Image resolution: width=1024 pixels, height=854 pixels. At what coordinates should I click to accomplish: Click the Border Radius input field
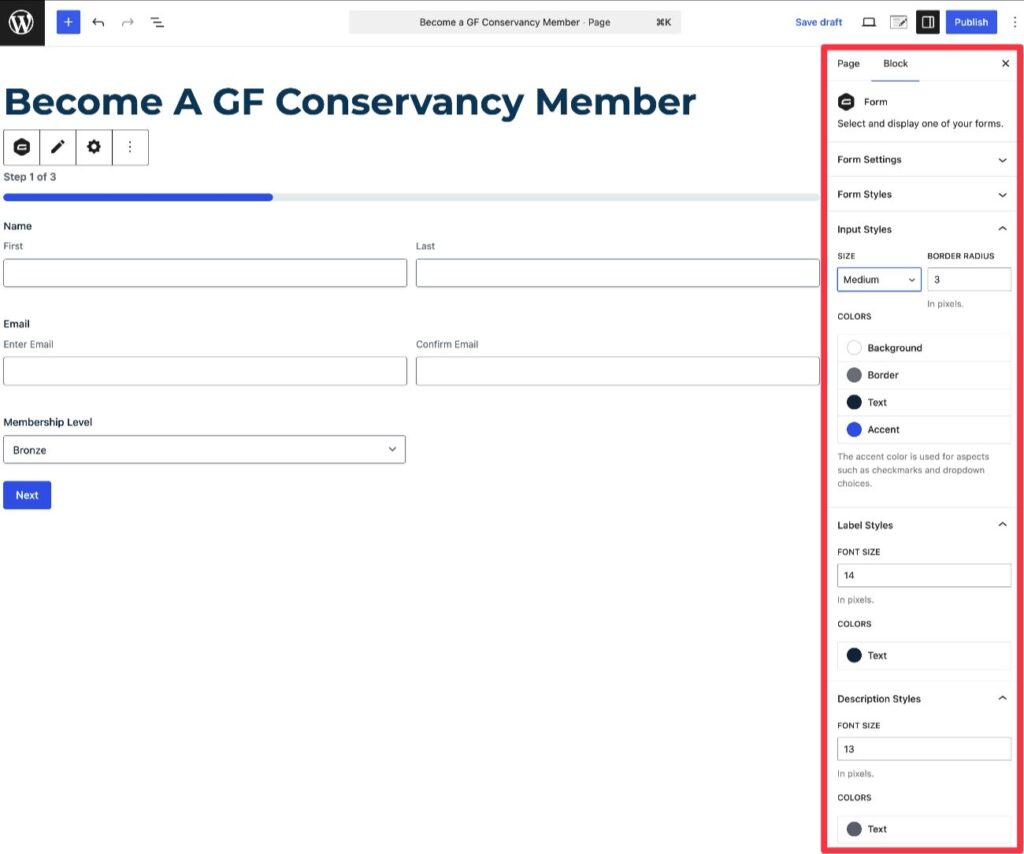pos(969,279)
